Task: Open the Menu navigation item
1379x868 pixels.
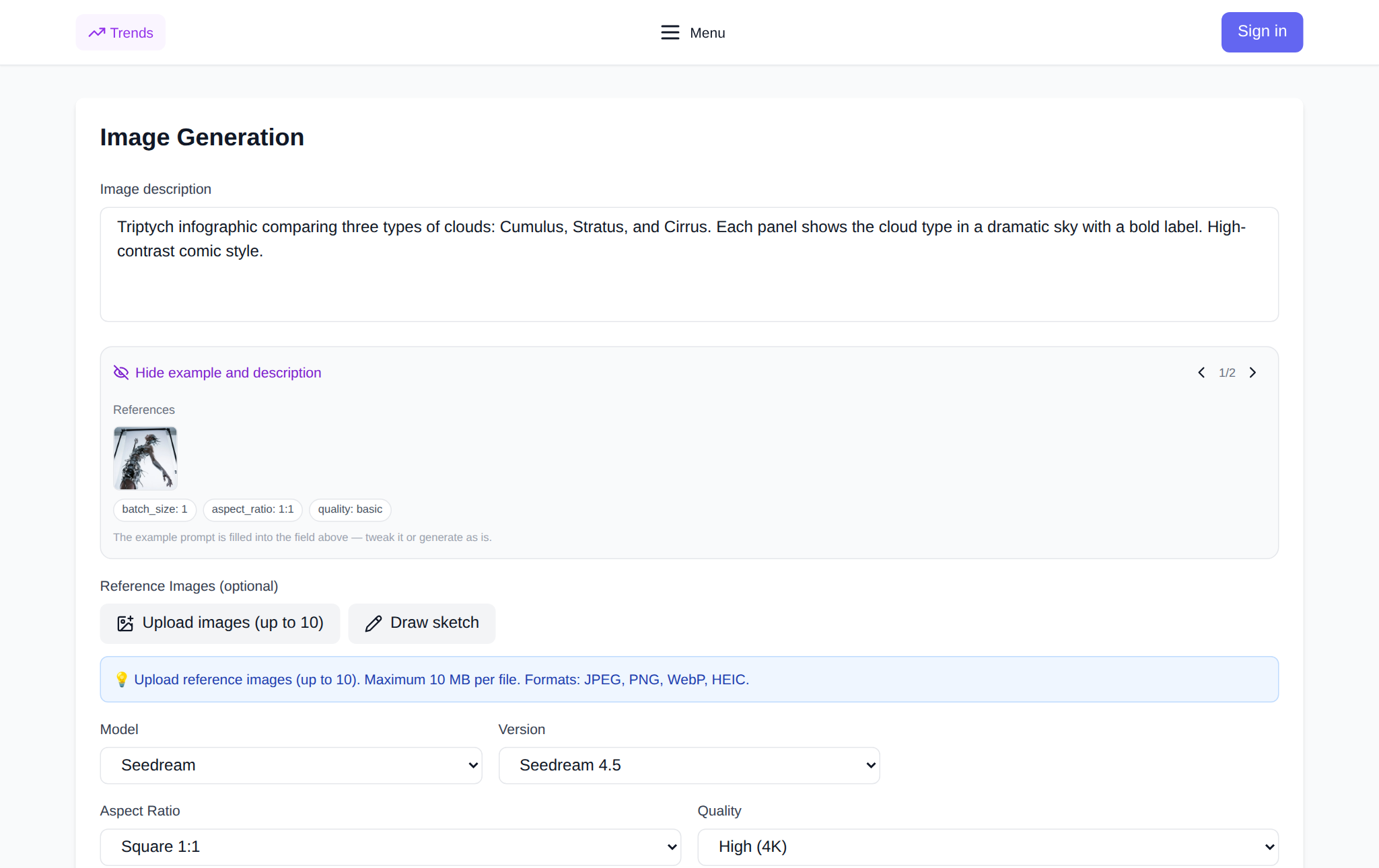Action: click(693, 32)
